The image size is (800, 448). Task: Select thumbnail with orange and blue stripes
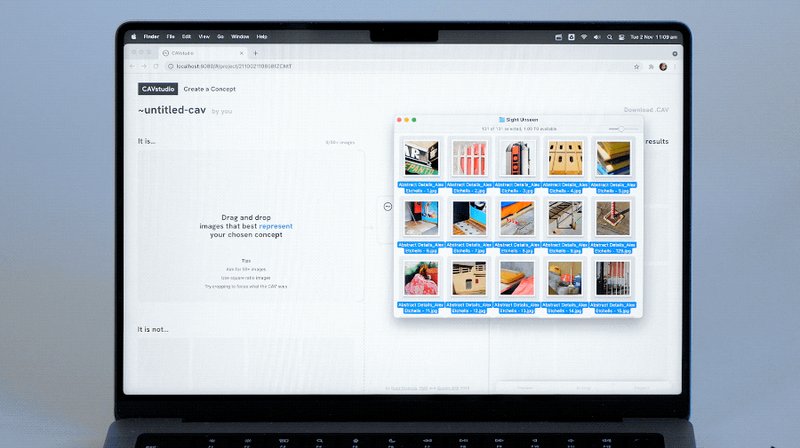click(517, 218)
